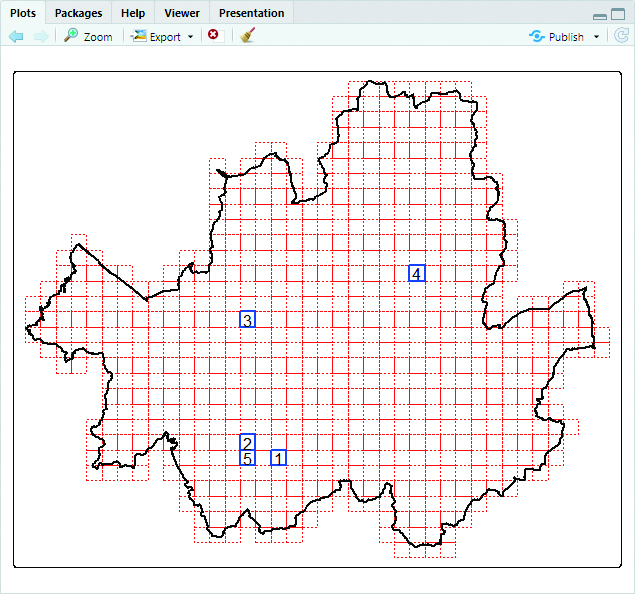This screenshot has height=594, width=635.
Task: Remove current plot with red X icon
Action: pos(213,35)
